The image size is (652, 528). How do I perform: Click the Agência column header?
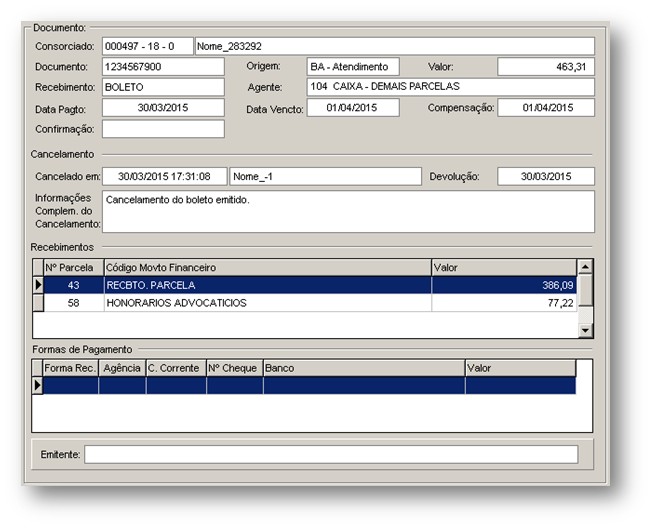(122, 368)
